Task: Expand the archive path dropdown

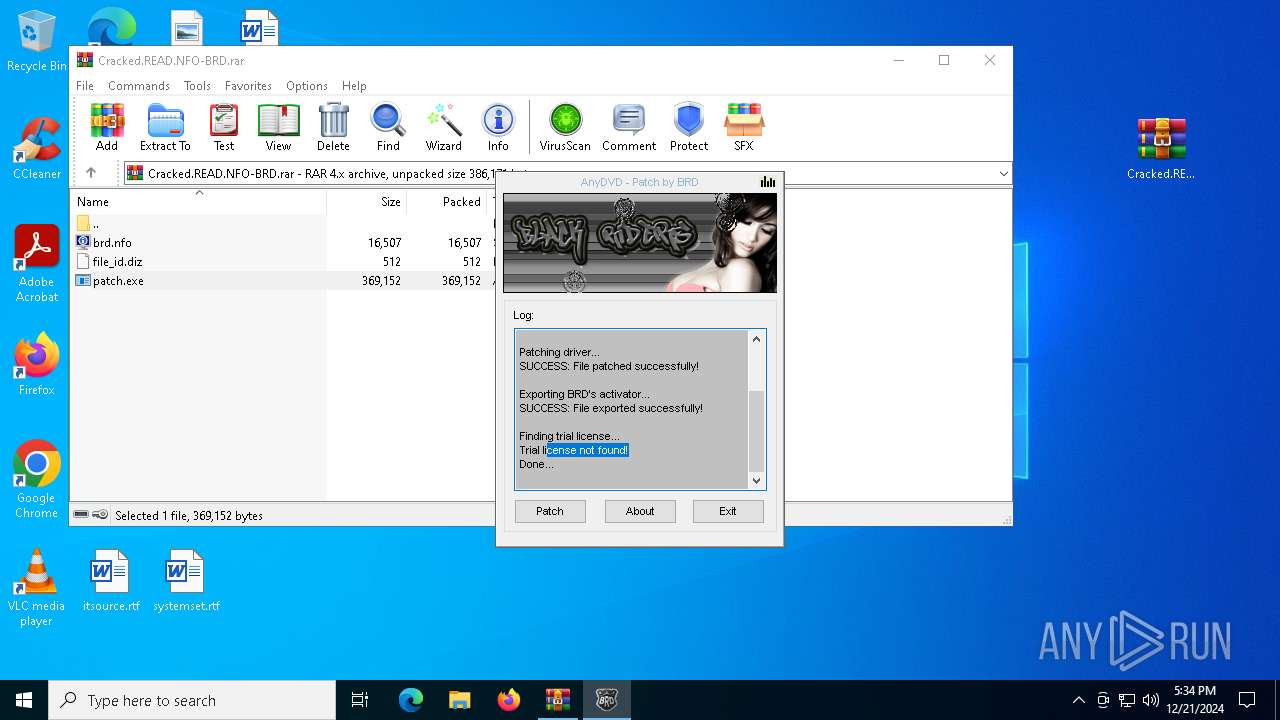Action: tap(1003, 173)
